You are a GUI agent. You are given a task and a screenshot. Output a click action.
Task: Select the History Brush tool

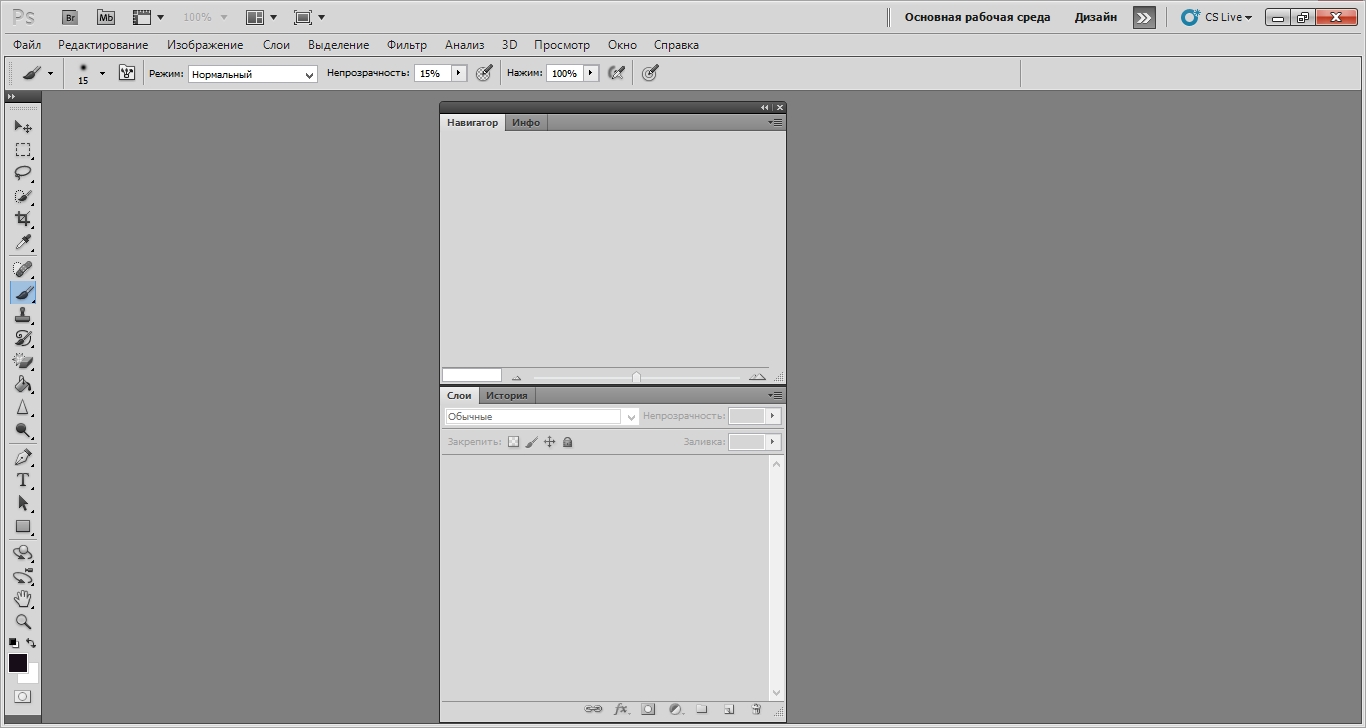[22, 339]
